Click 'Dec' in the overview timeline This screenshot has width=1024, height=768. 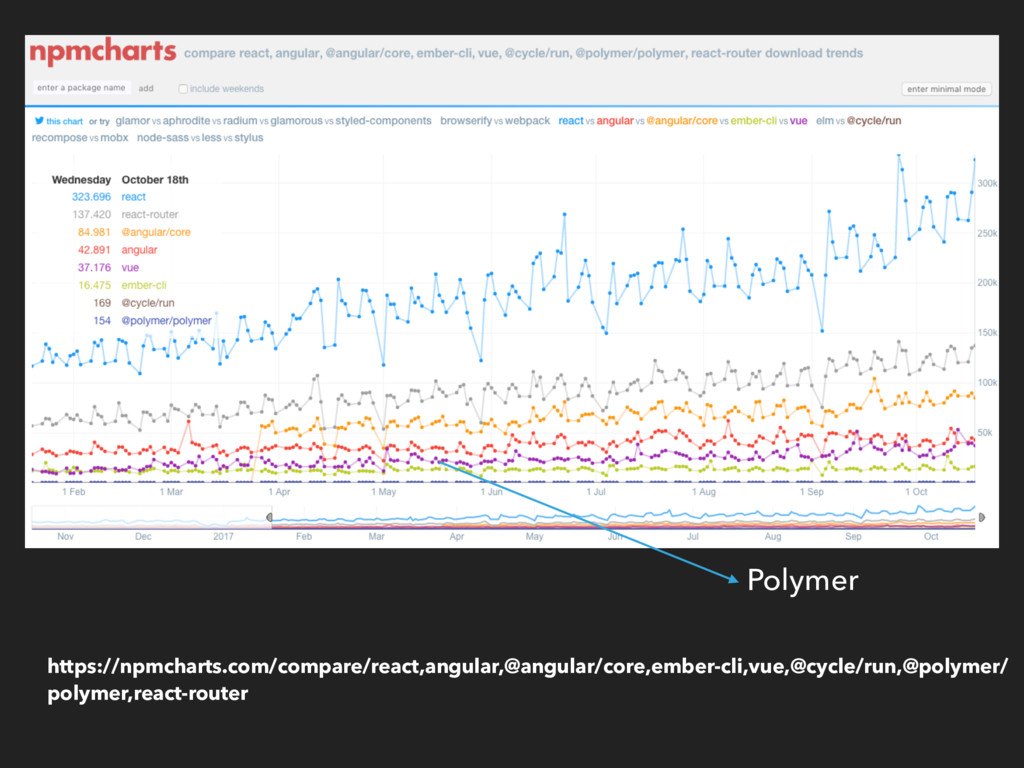[x=143, y=536]
